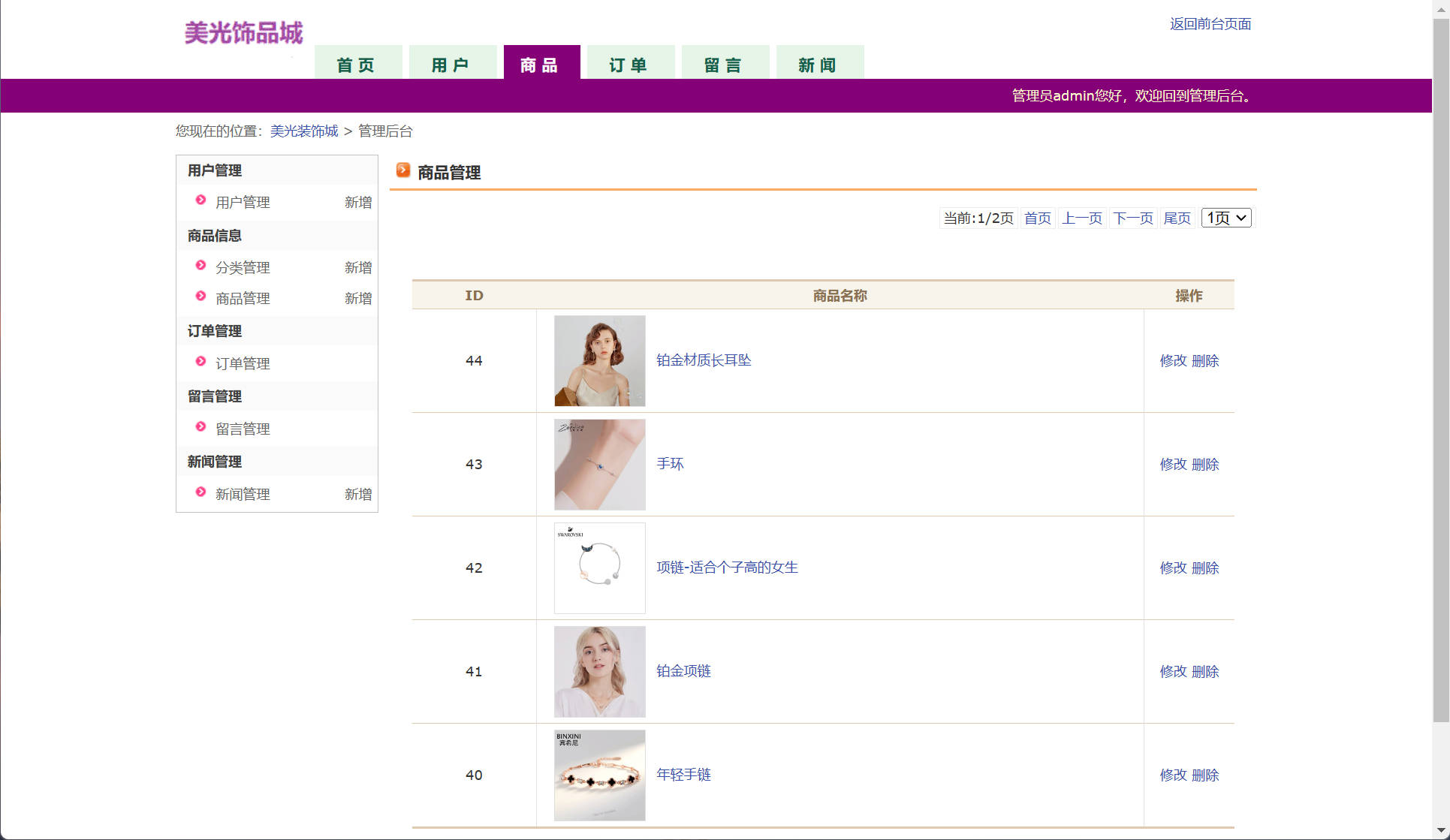Click 返回前台页面 link
The image size is (1450, 840).
pyautogui.click(x=1210, y=24)
